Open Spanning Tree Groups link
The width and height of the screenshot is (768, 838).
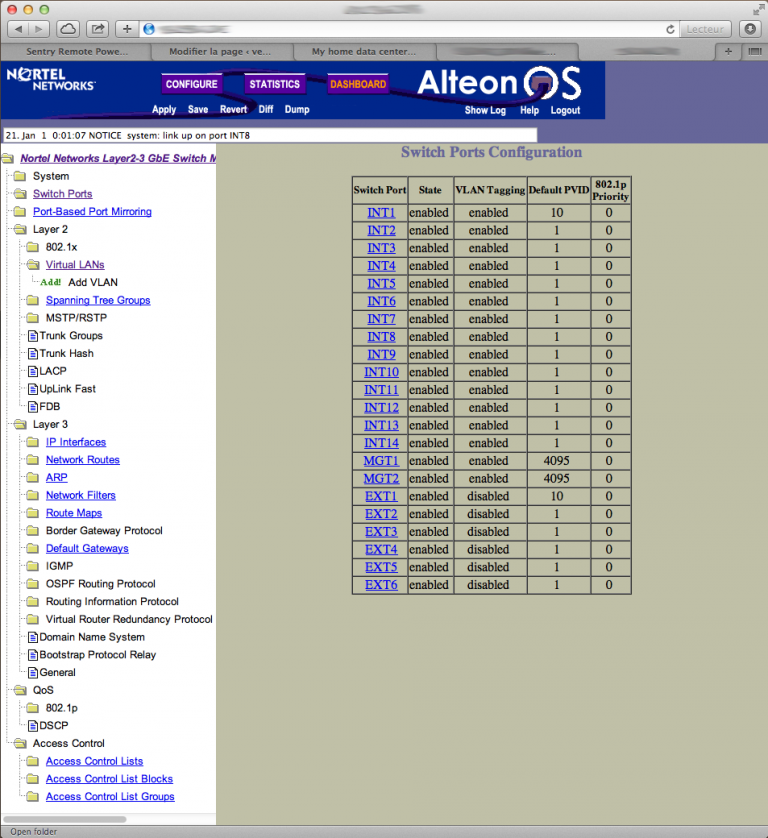pos(98,300)
